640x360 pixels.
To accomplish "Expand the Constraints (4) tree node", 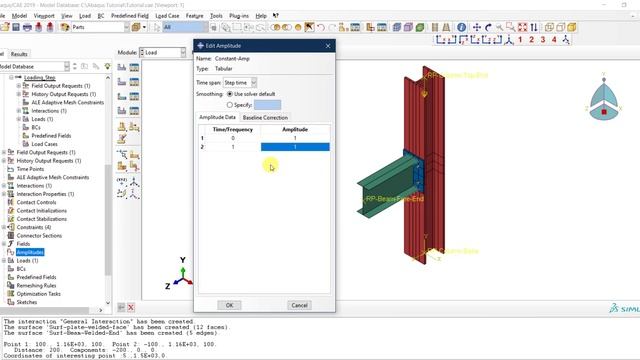I will 4,227.
